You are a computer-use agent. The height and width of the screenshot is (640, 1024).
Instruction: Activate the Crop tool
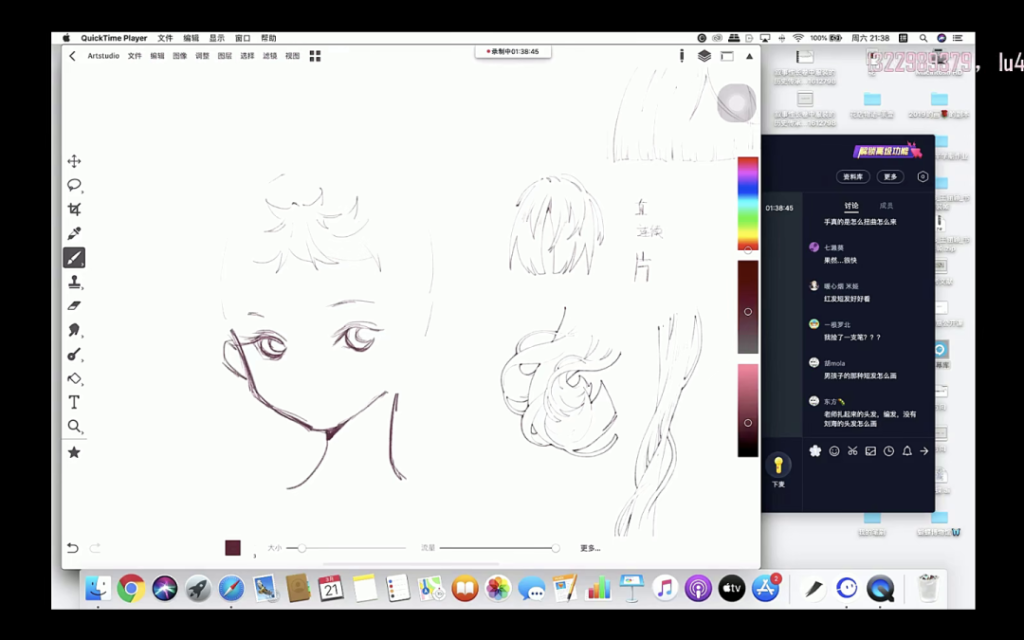[74, 209]
